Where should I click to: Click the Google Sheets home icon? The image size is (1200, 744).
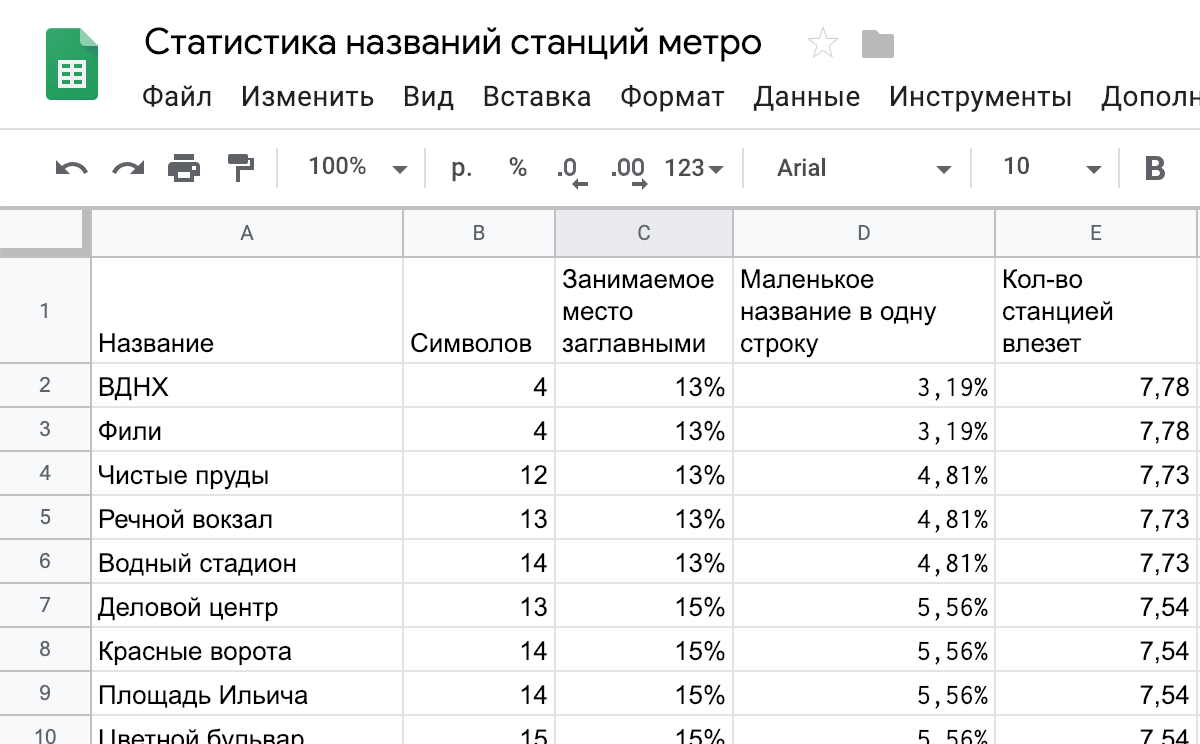pos(72,66)
